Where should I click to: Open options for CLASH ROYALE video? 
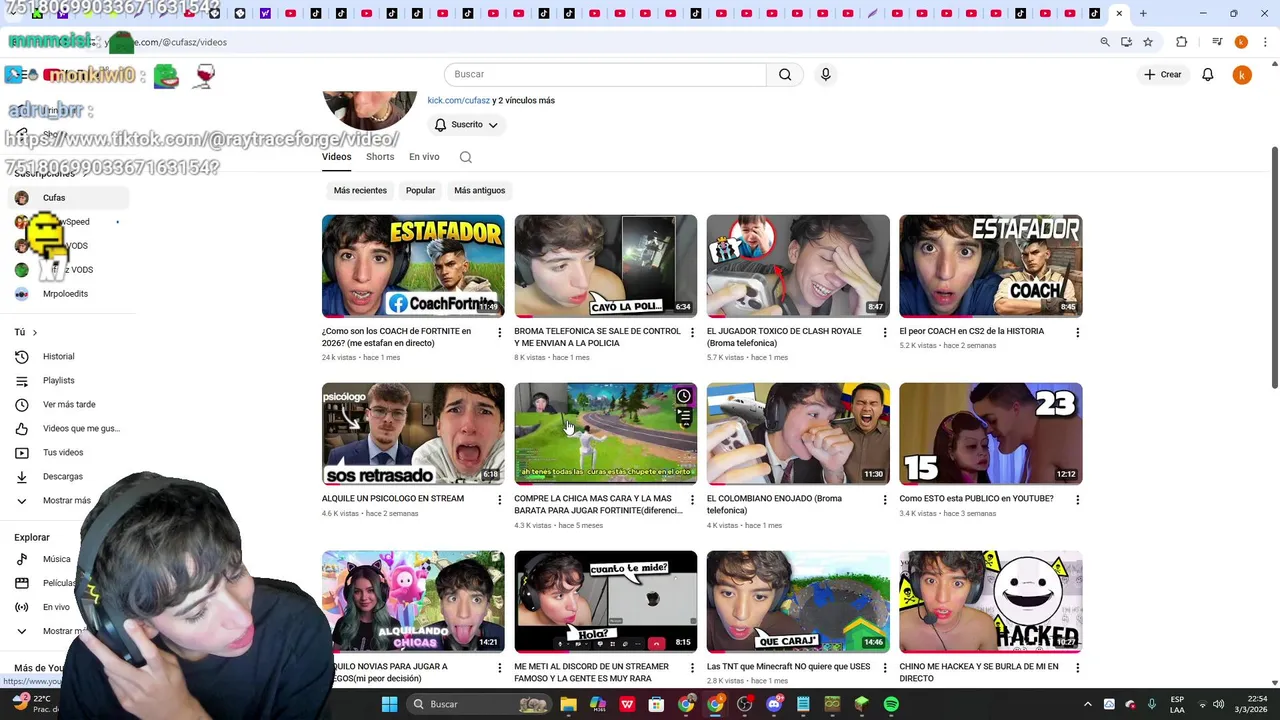click(884, 333)
